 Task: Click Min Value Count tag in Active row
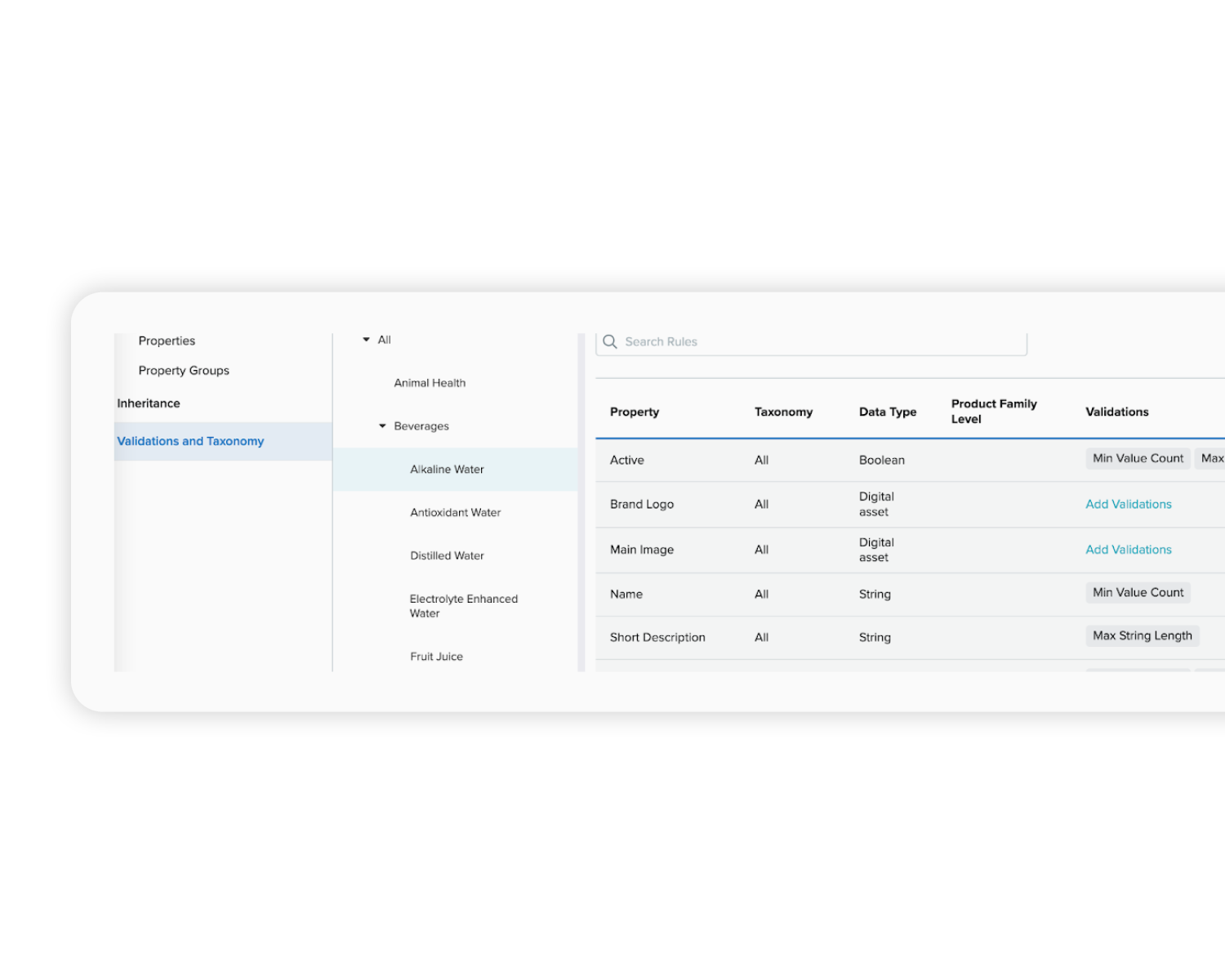[x=1138, y=459]
